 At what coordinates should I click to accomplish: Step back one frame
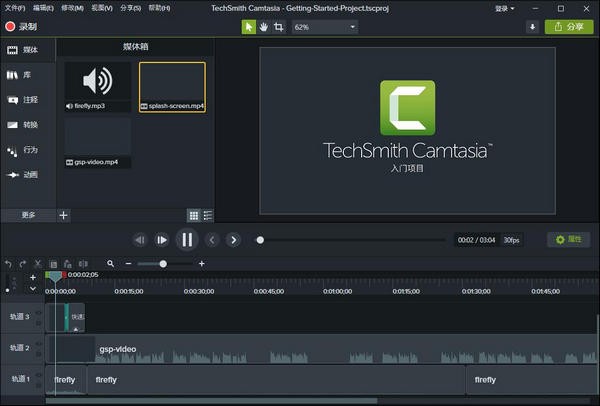[x=140, y=240]
